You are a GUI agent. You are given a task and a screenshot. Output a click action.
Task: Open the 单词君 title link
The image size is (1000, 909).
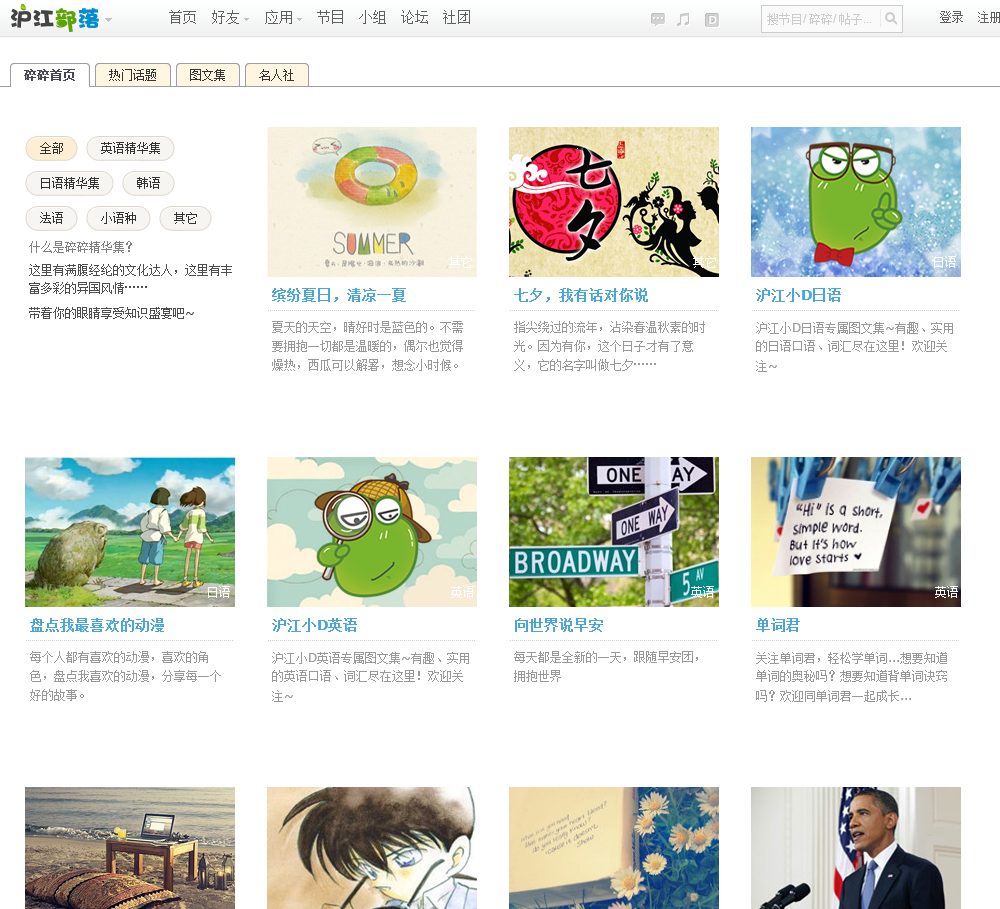[x=777, y=625]
